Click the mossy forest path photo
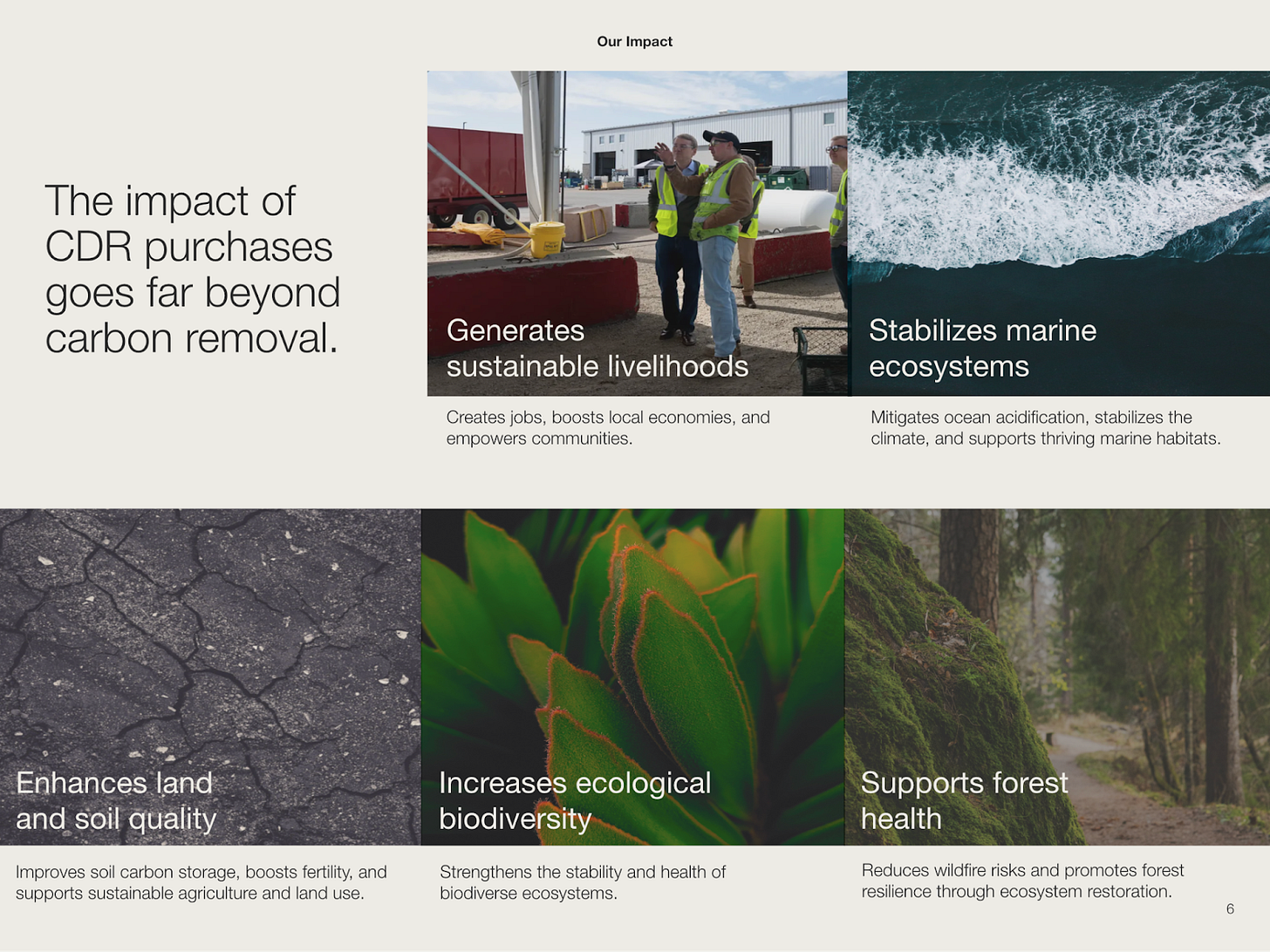The height and width of the screenshot is (952, 1270). [1057, 677]
